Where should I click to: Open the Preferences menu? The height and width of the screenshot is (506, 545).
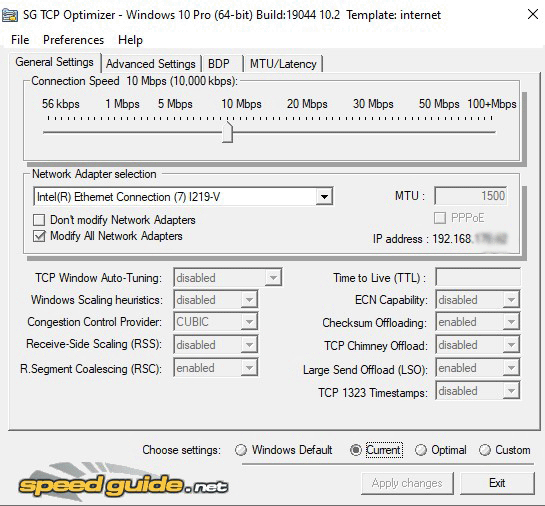73,40
